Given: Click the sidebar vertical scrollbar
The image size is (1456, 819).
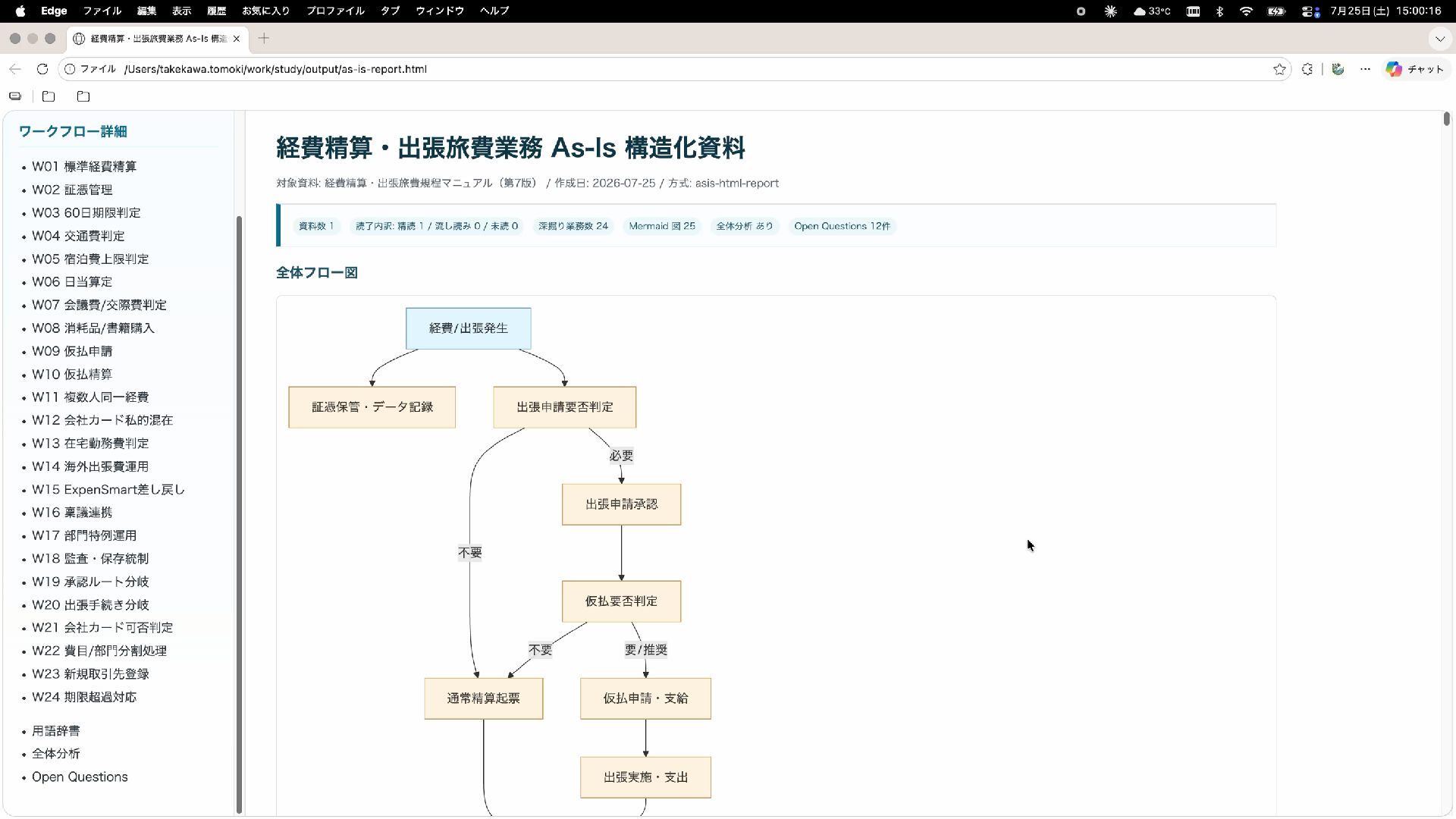Looking at the screenshot, I should tap(240, 516).
